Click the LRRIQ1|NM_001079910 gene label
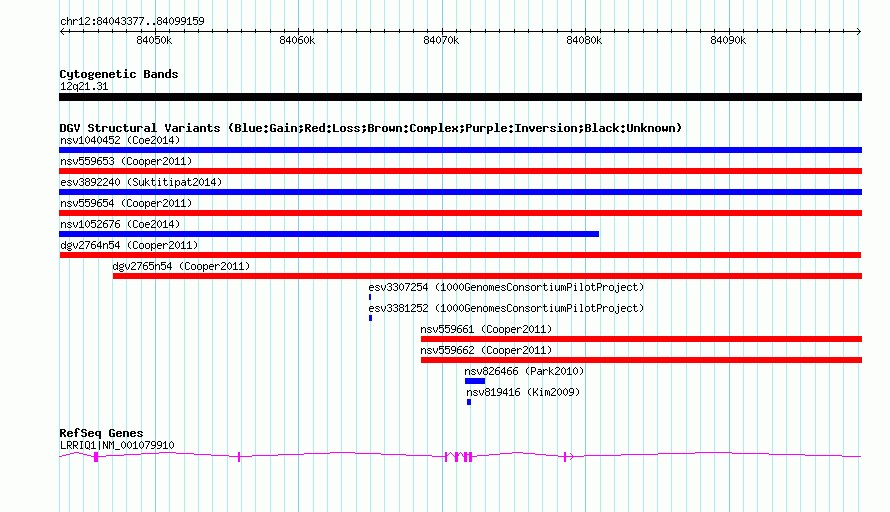The width and height of the screenshot is (890, 512). click(x=117, y=446)
